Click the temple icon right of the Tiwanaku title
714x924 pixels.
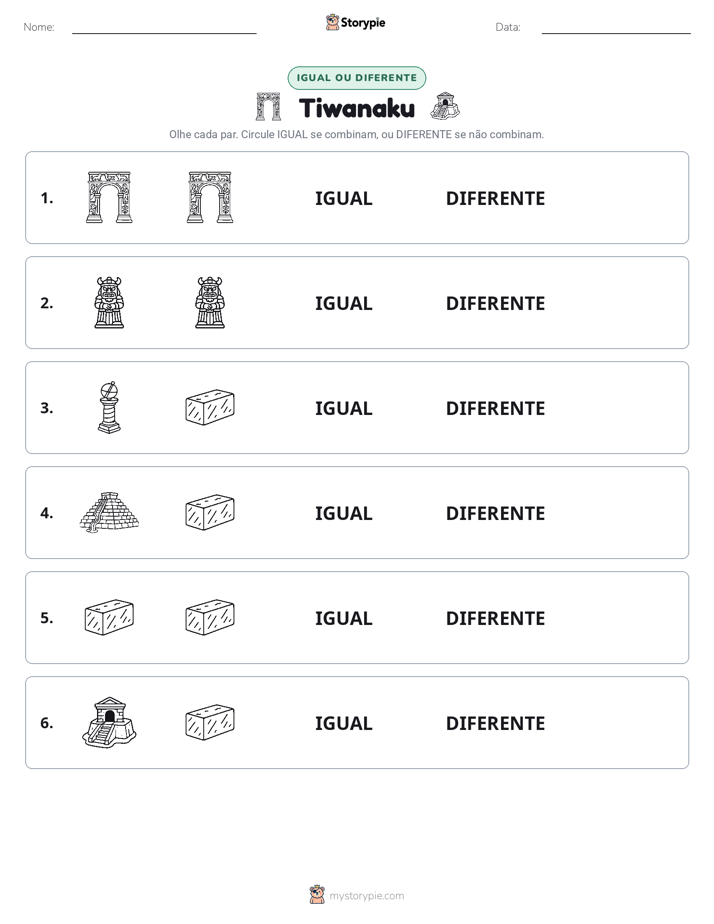445,106
